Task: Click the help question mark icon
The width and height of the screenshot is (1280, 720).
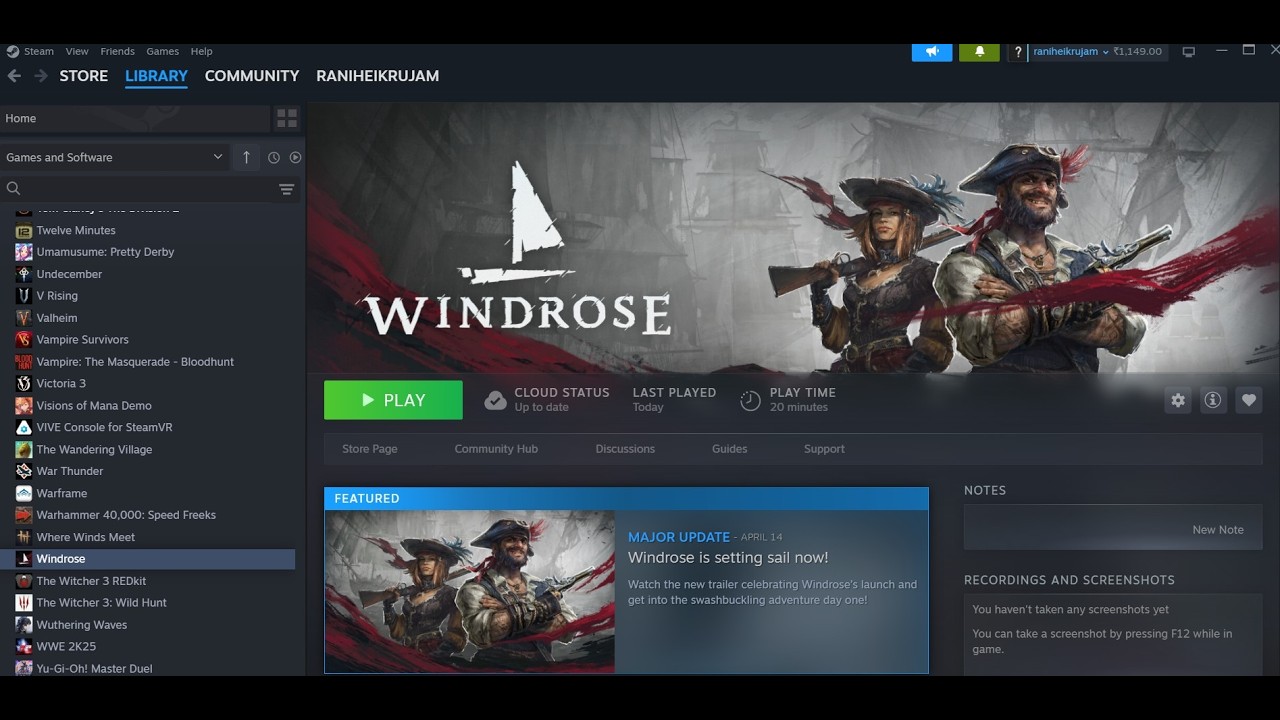Action: 1018,52
